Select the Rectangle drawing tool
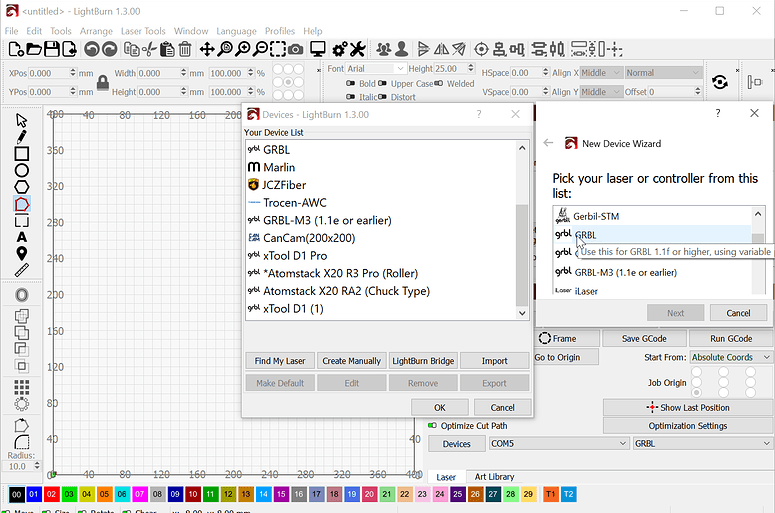775x513 pixels. click(21, 153)
